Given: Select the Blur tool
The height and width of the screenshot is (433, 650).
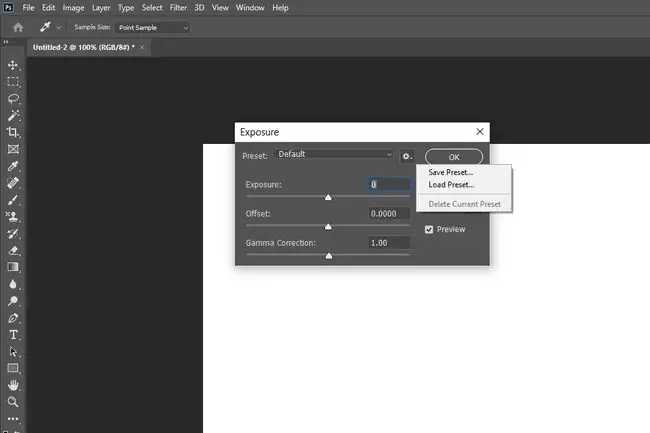Looking at the screenshot, I should coord(13,284).
